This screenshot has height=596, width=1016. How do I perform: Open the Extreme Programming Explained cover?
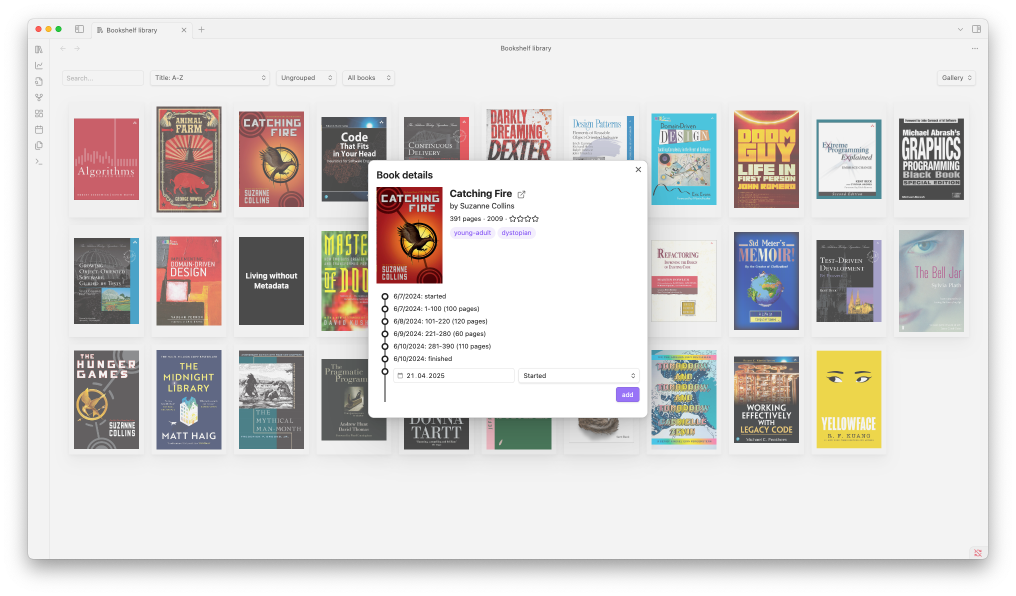(849, 159)
